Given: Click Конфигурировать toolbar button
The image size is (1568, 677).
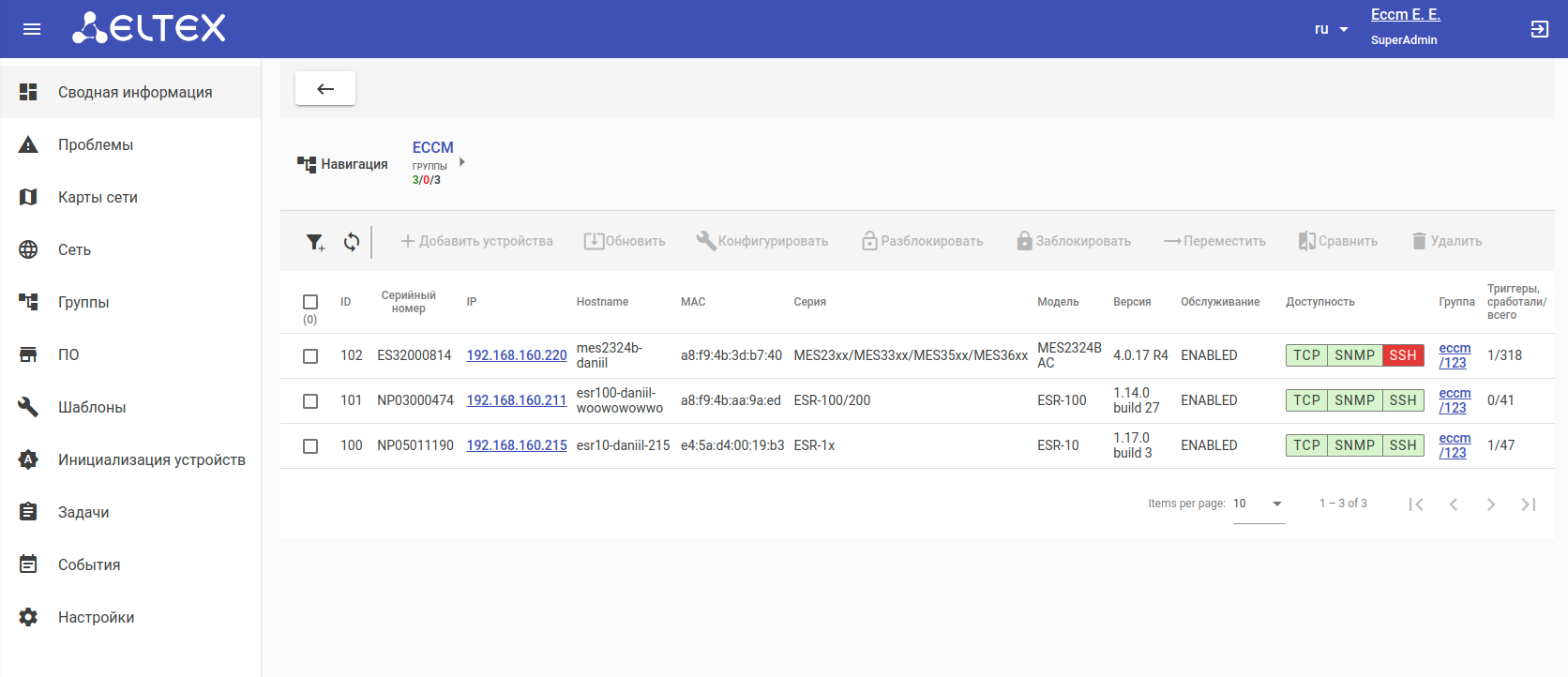Looking at the screenshot, I should pos(762,241).
